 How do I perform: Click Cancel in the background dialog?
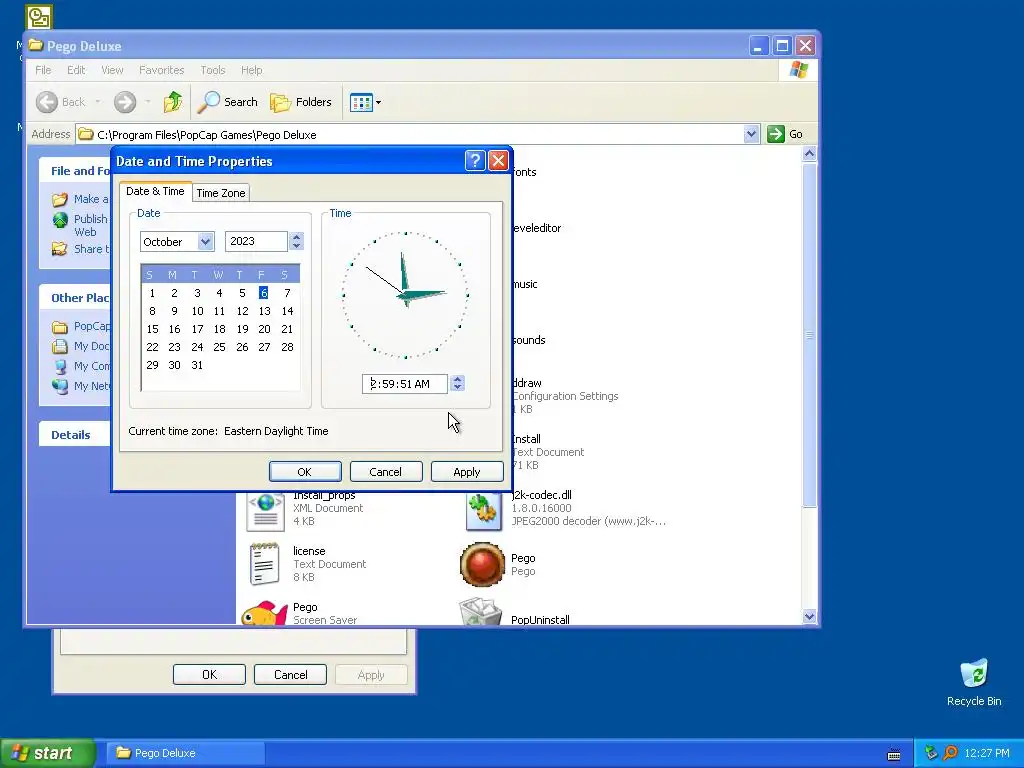point(290,675)
